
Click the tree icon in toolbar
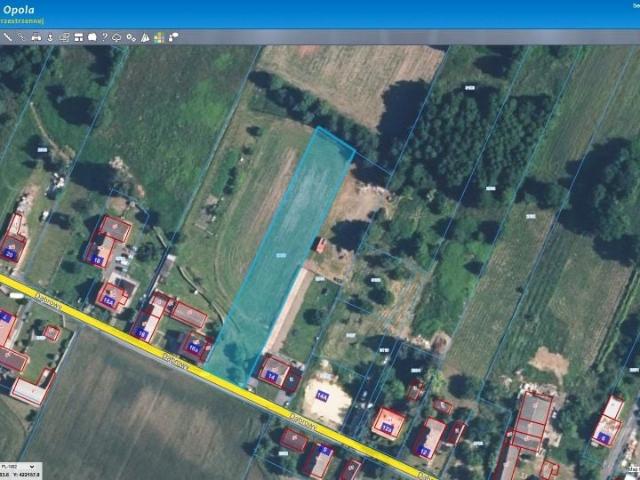tap(116, 38)
